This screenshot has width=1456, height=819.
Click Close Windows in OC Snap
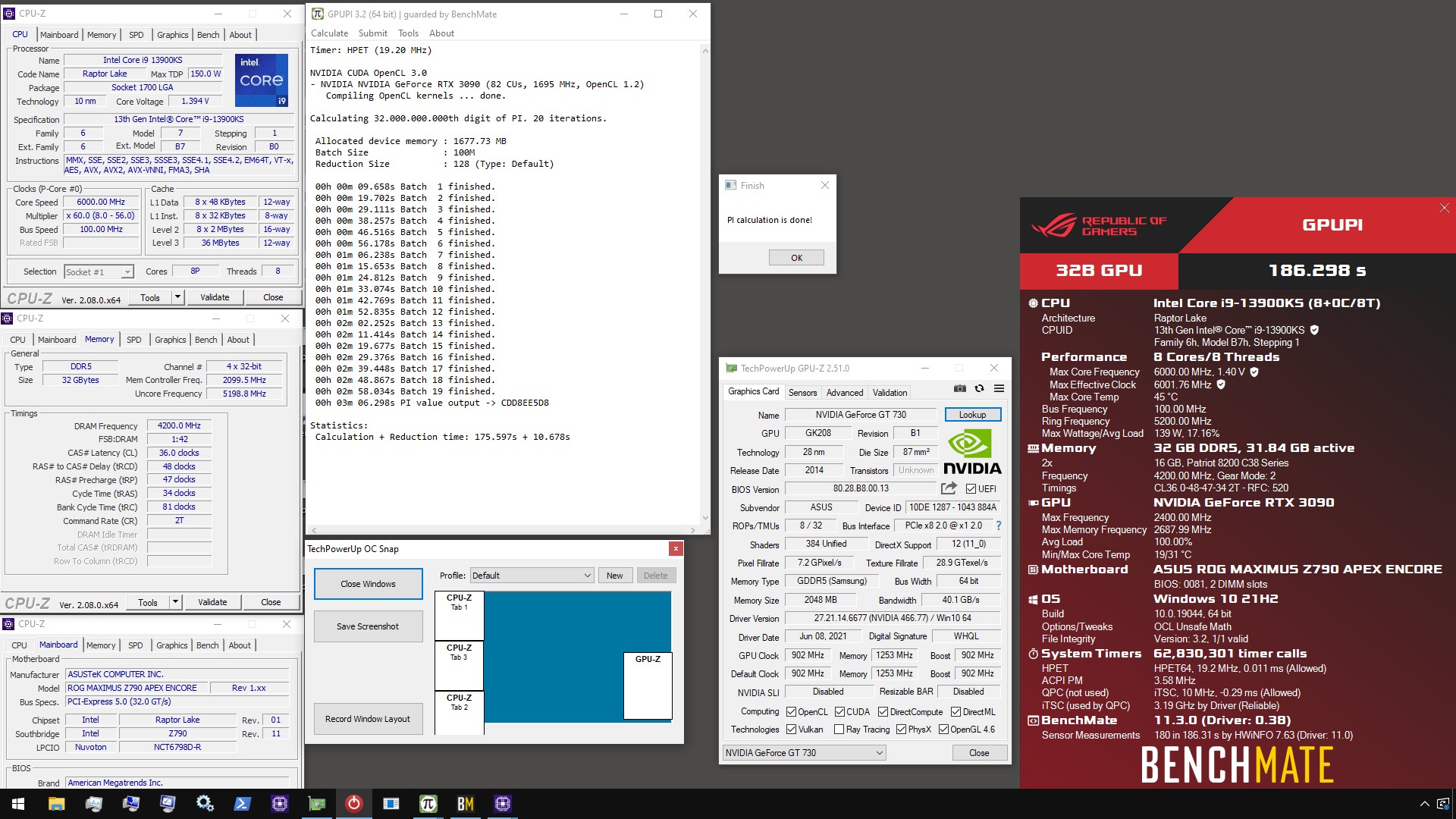click(368, 584)
